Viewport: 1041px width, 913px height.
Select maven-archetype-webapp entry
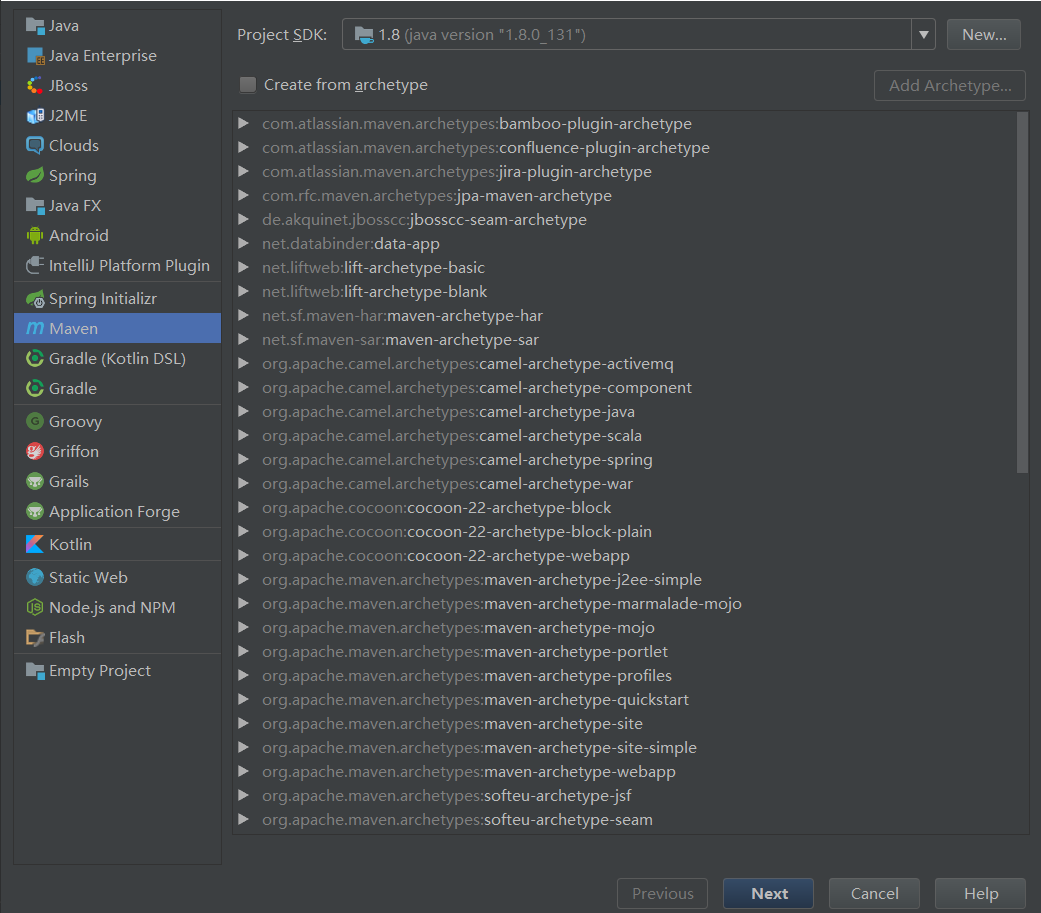(469, 772)
